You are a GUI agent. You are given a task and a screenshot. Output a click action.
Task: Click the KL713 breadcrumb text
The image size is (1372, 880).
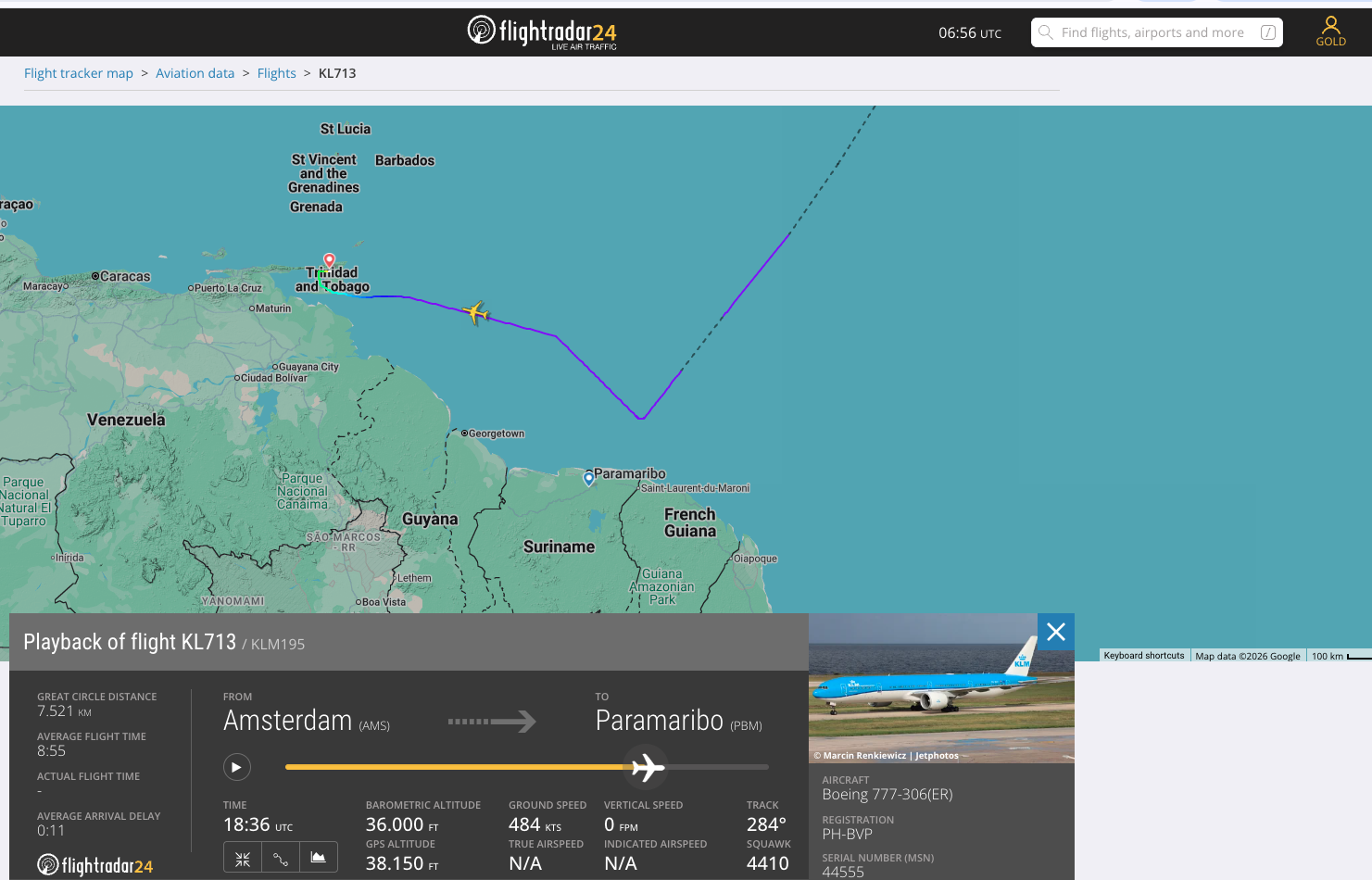tap(337, 73)
